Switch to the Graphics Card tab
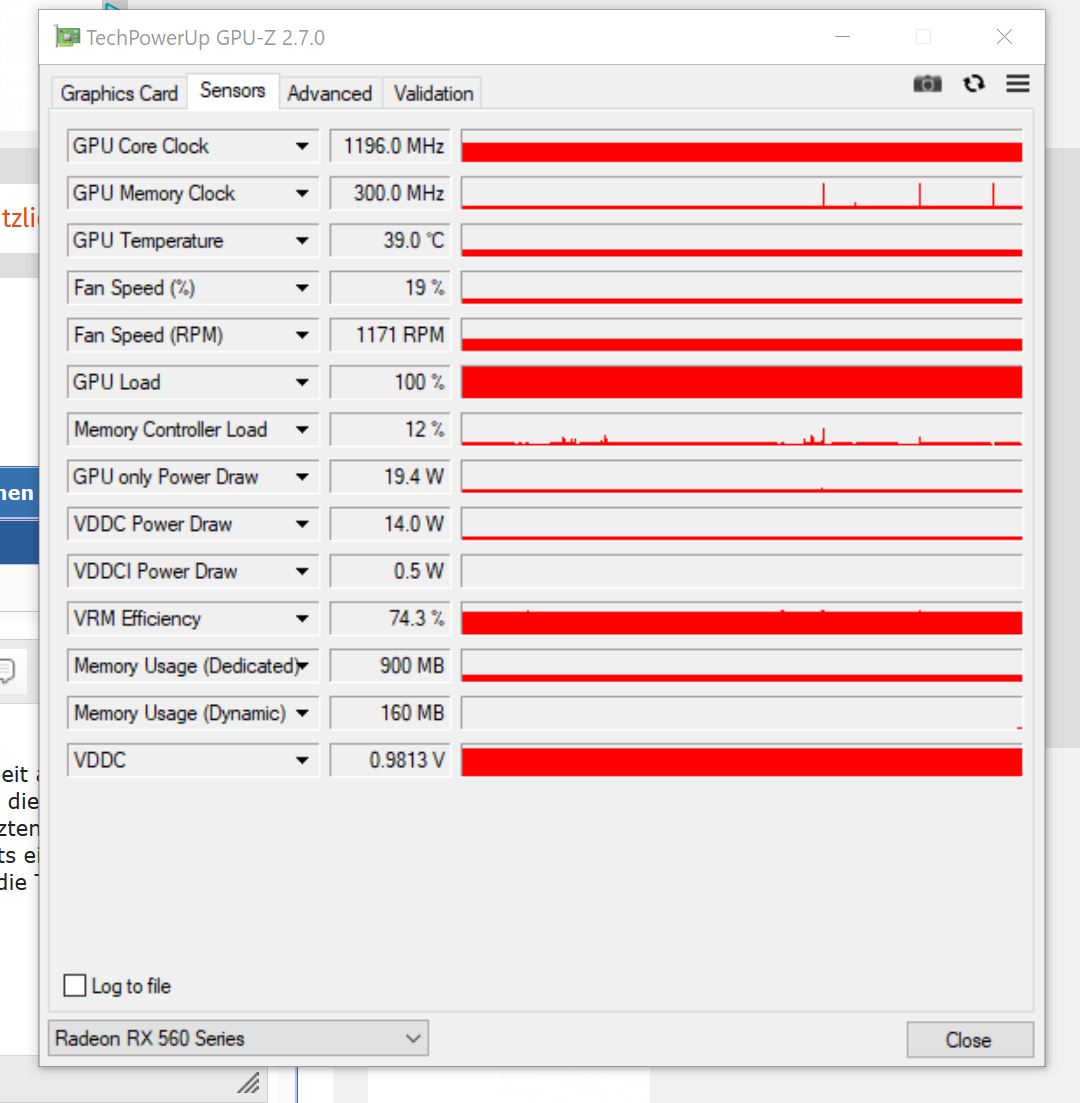 [119, 93]
